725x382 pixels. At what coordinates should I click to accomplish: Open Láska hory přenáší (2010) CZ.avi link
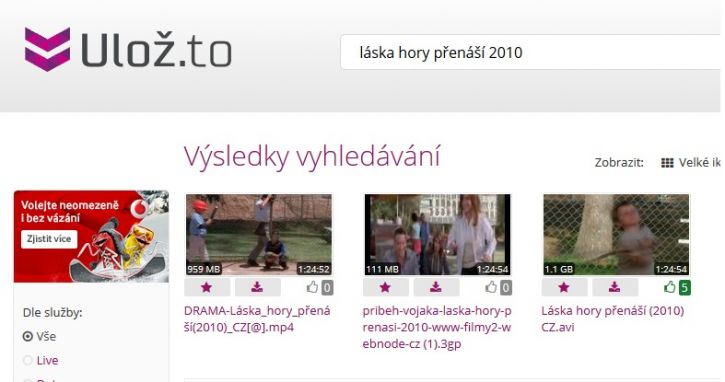[x=613, y=319]
